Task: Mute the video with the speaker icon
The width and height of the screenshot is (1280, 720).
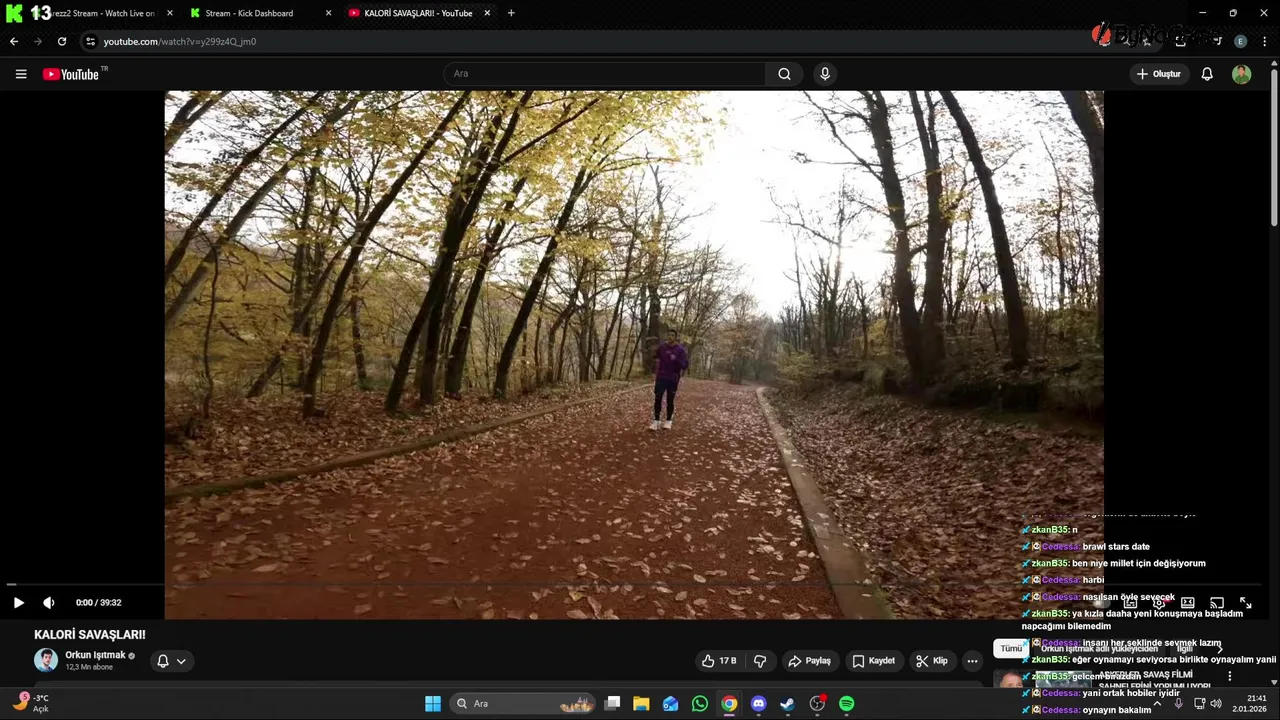Action: pyautogui.click(x=48, y=603)
